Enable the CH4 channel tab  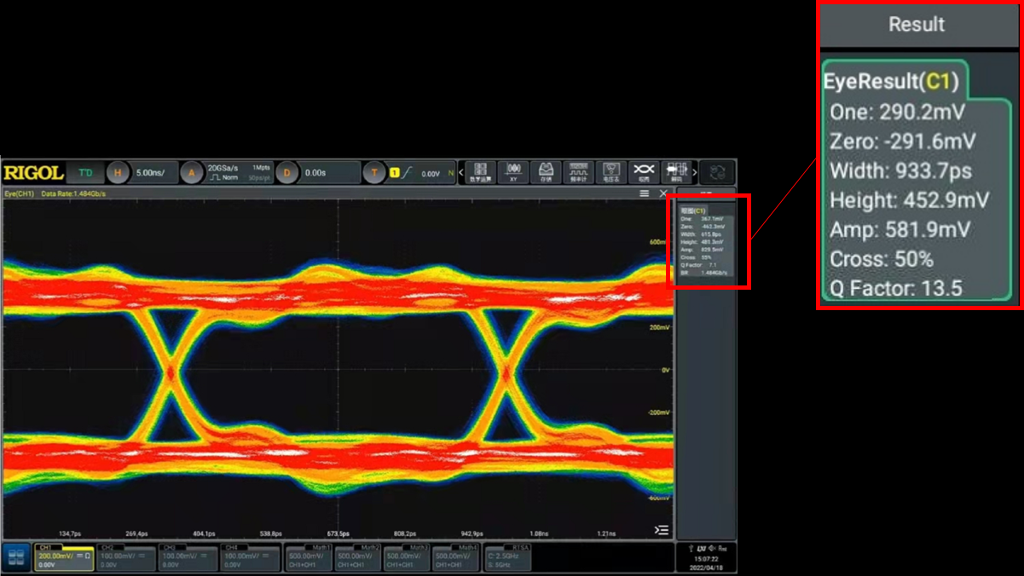[250, 558]
